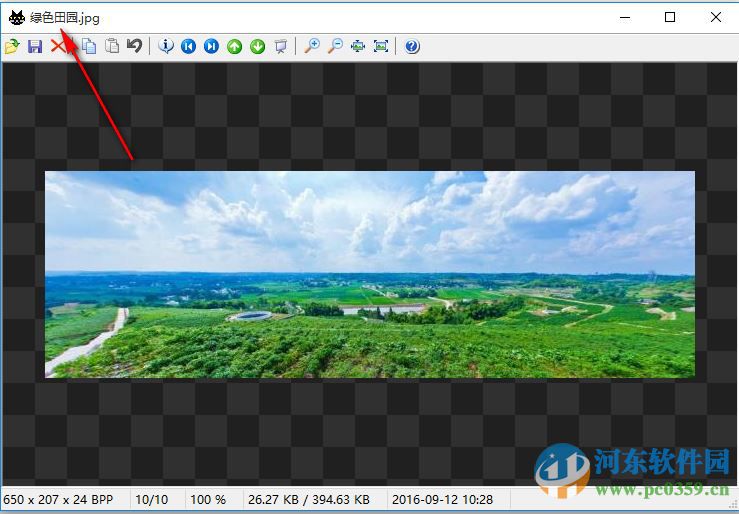Click the "100 %" zoom level in status bar
Screen dimensions: 739x514
(208, 499)
